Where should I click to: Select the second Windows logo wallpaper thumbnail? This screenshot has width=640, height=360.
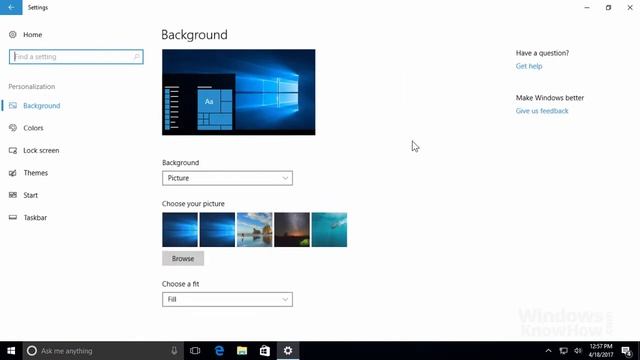217,230
